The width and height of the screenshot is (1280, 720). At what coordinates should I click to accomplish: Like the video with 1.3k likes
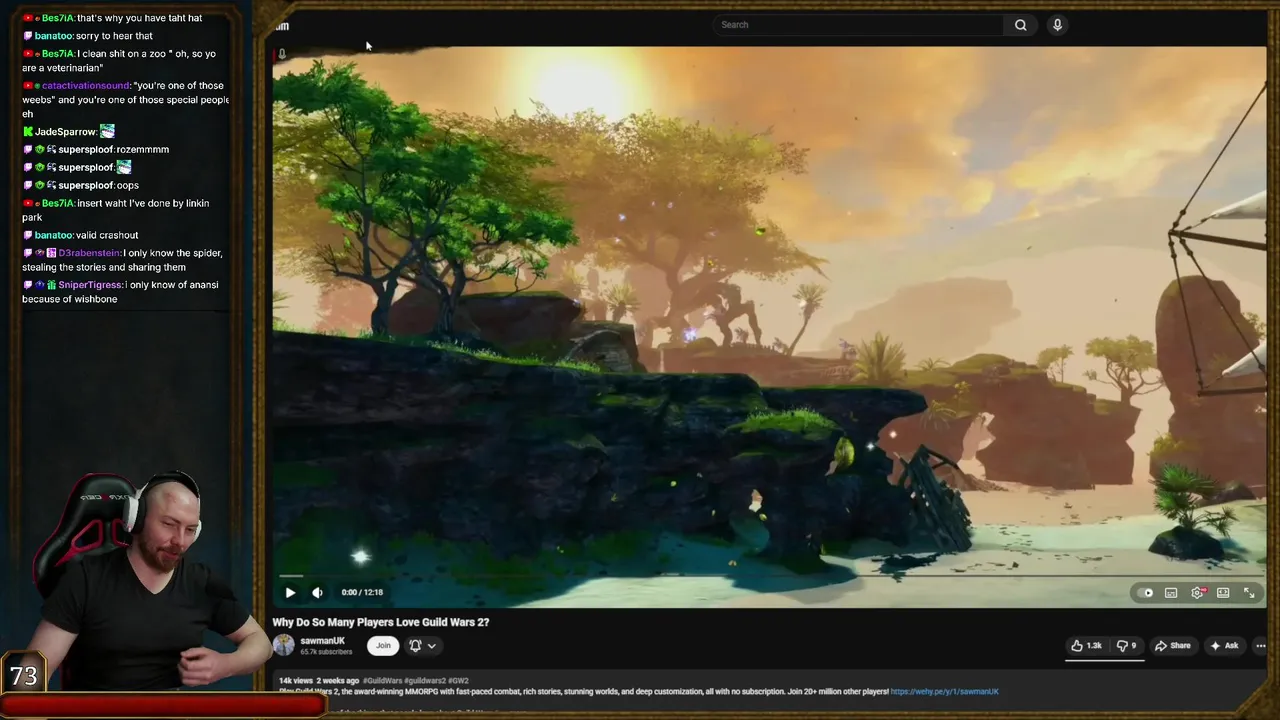pos(1086,646)
